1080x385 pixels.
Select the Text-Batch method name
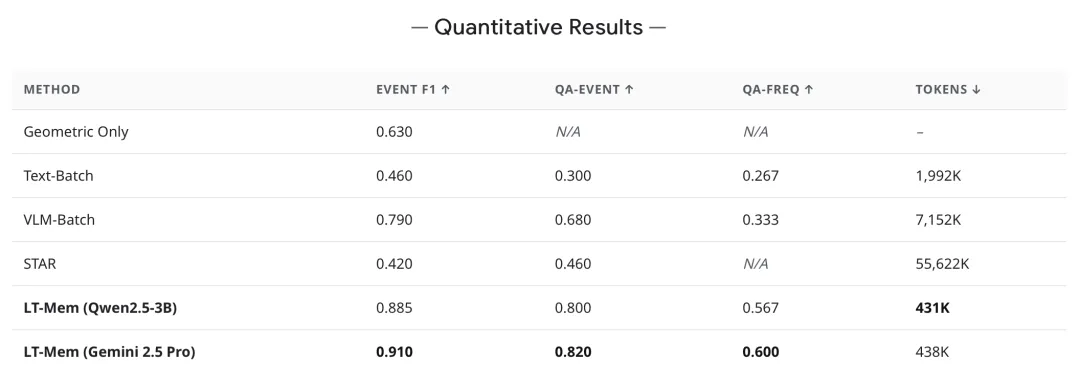click(58, 176)
